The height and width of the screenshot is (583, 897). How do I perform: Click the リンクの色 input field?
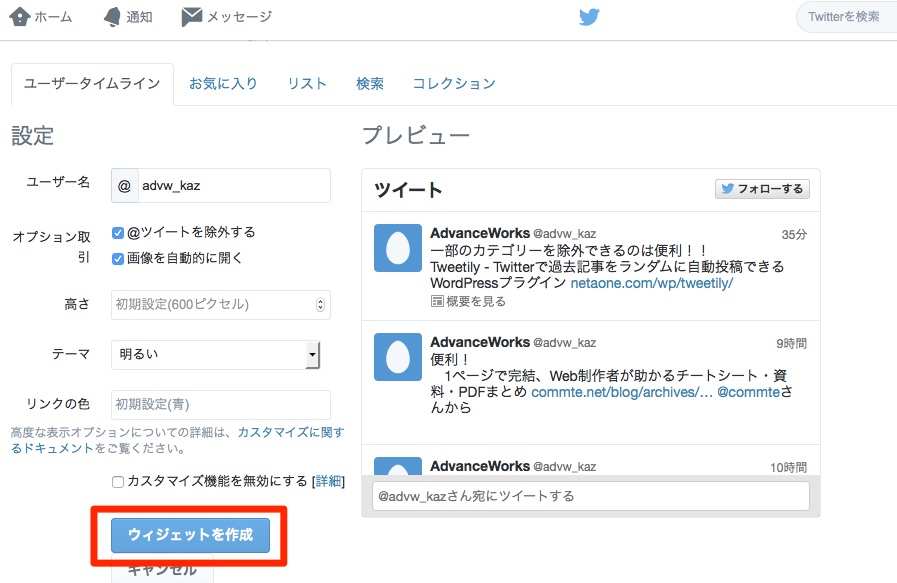(221, 404)
